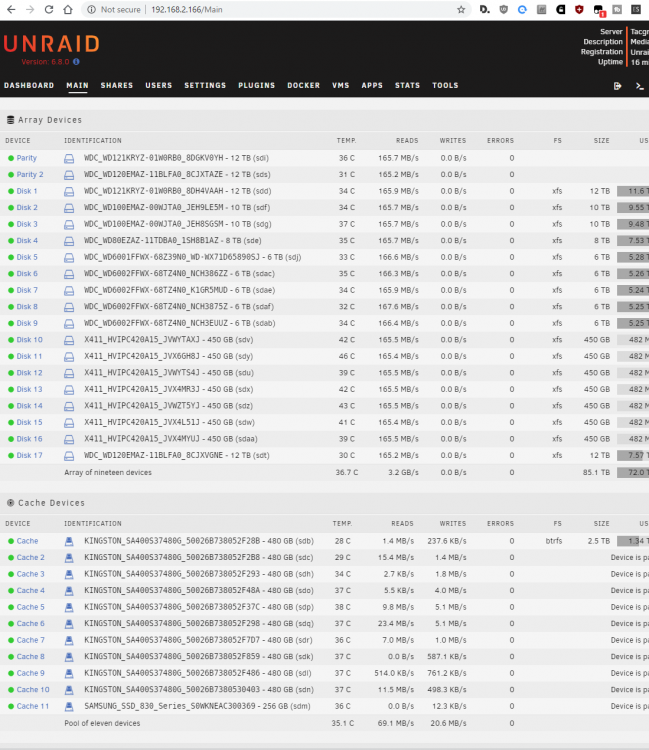Click the SSD icon for Cache 10
649x750 pixels.
click(69, 690)
